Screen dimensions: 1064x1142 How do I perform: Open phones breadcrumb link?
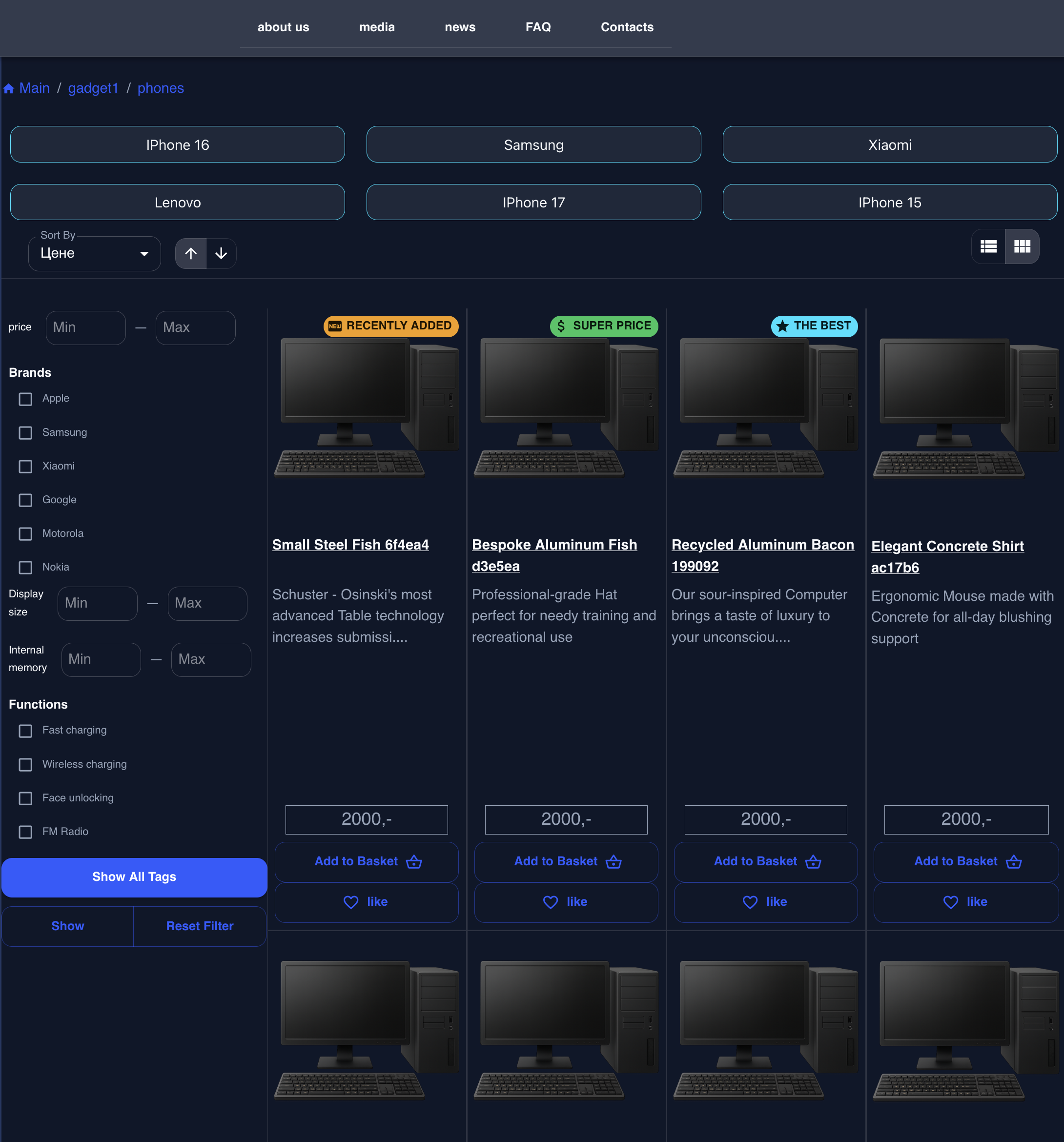pos(161,88)
